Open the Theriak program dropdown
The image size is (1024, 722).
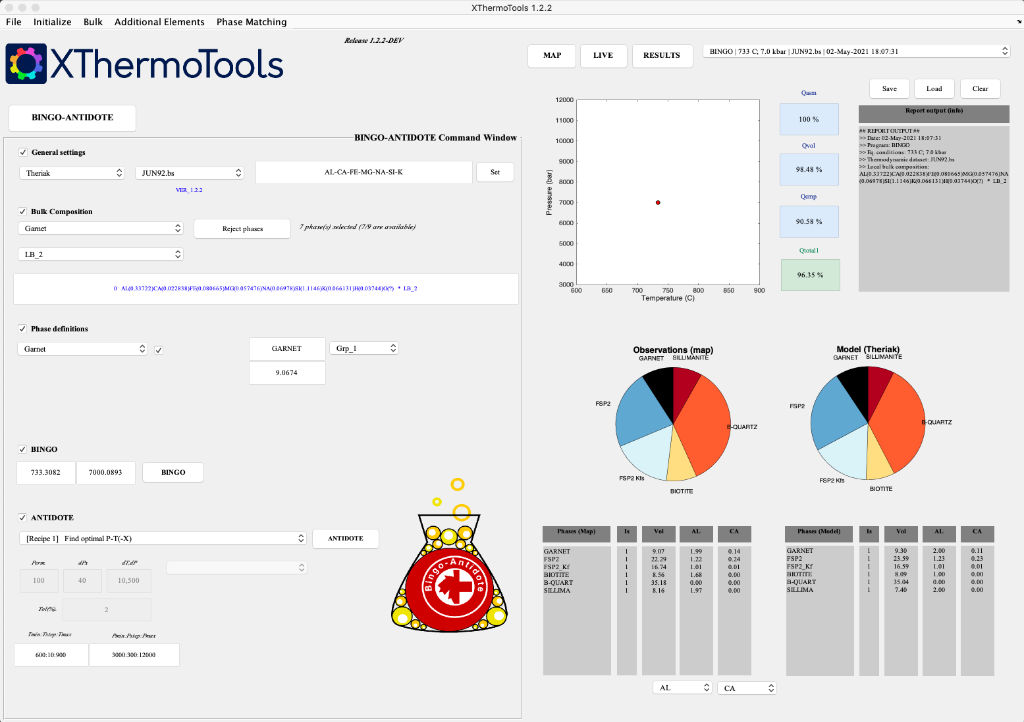point(72,173)
